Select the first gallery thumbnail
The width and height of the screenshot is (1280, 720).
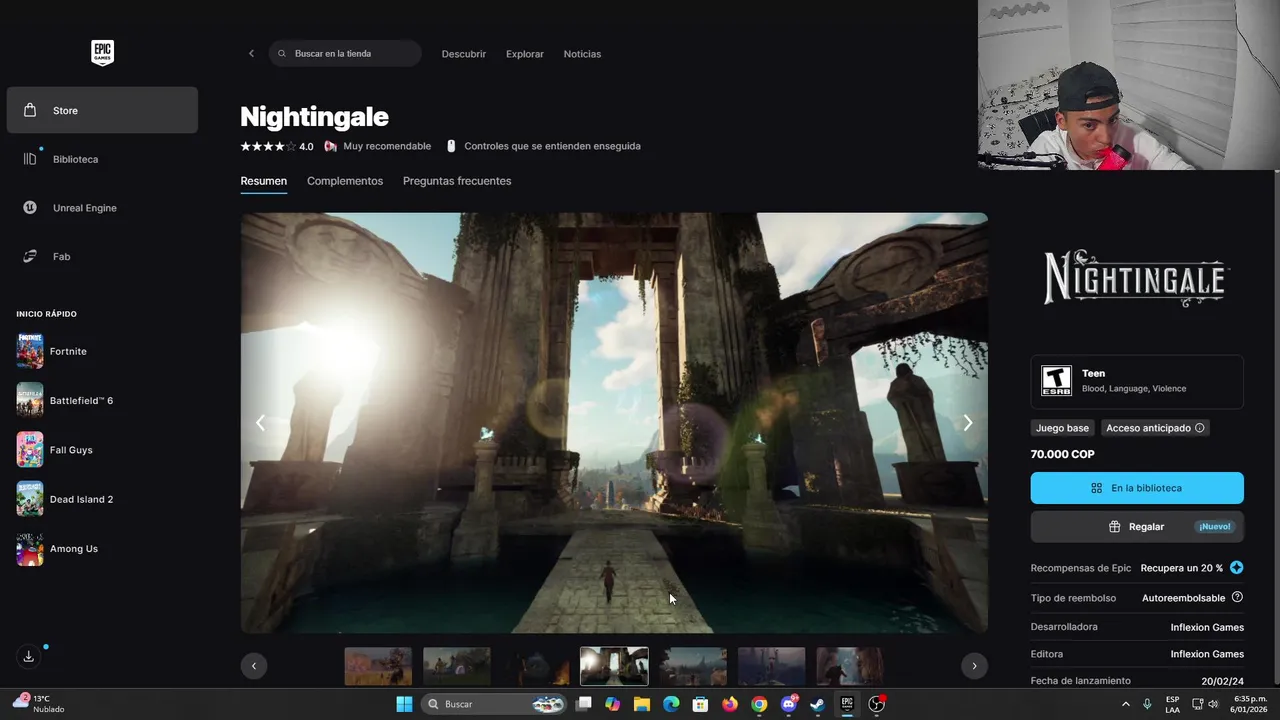(x=378, y=666)
